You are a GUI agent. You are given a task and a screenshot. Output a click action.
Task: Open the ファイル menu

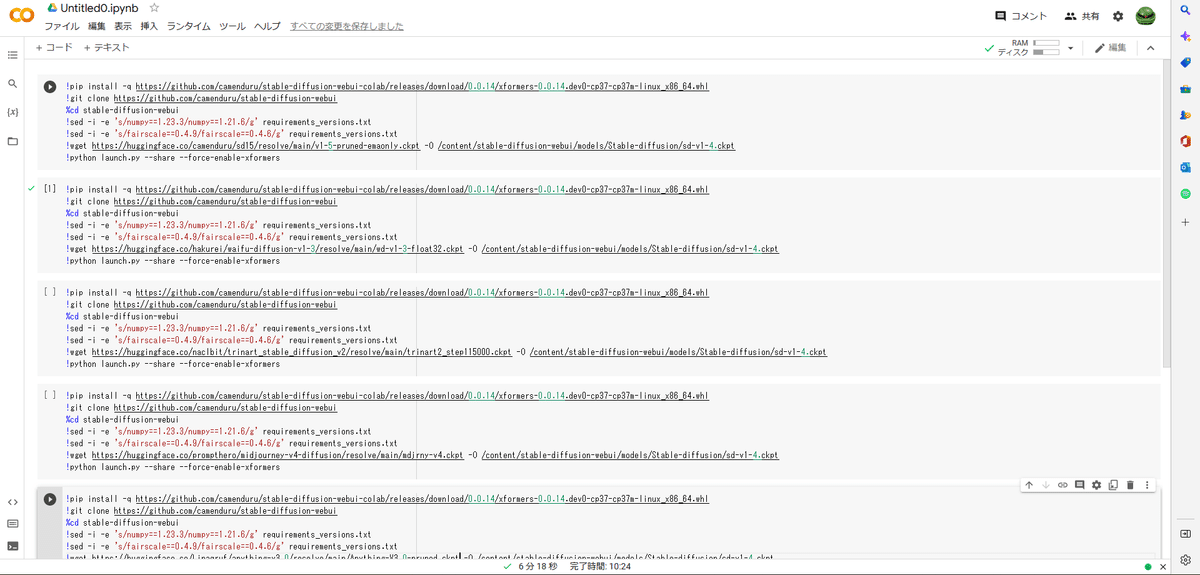pos(62,26)
